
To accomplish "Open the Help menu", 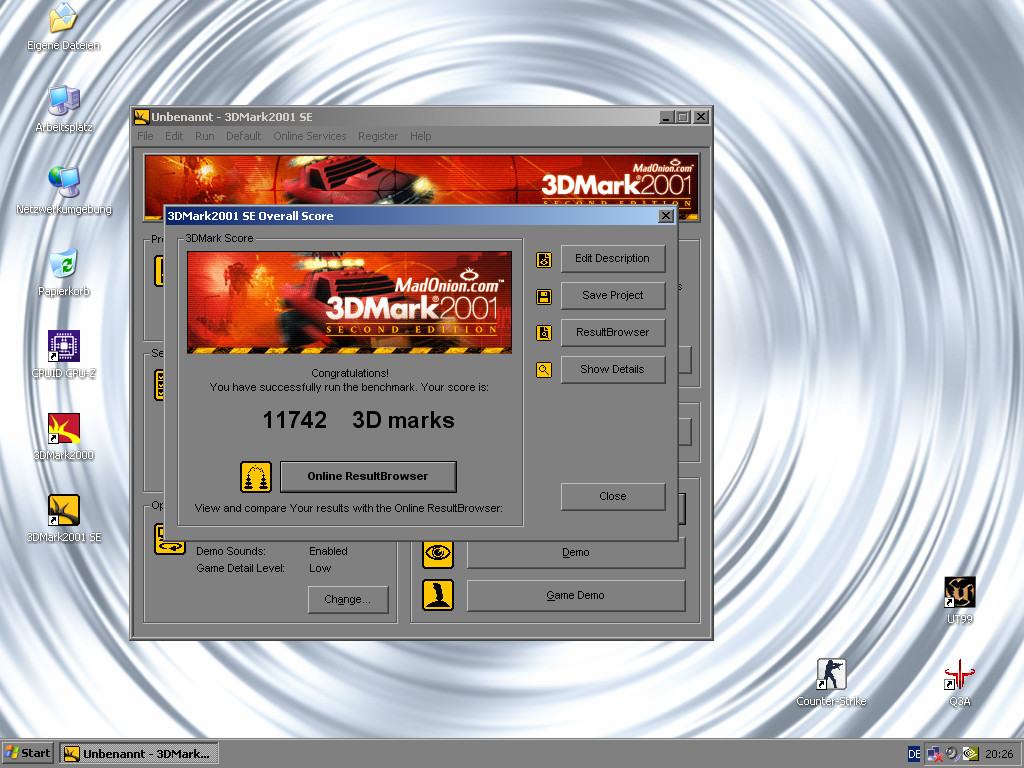I will click(x=421, y=136).
